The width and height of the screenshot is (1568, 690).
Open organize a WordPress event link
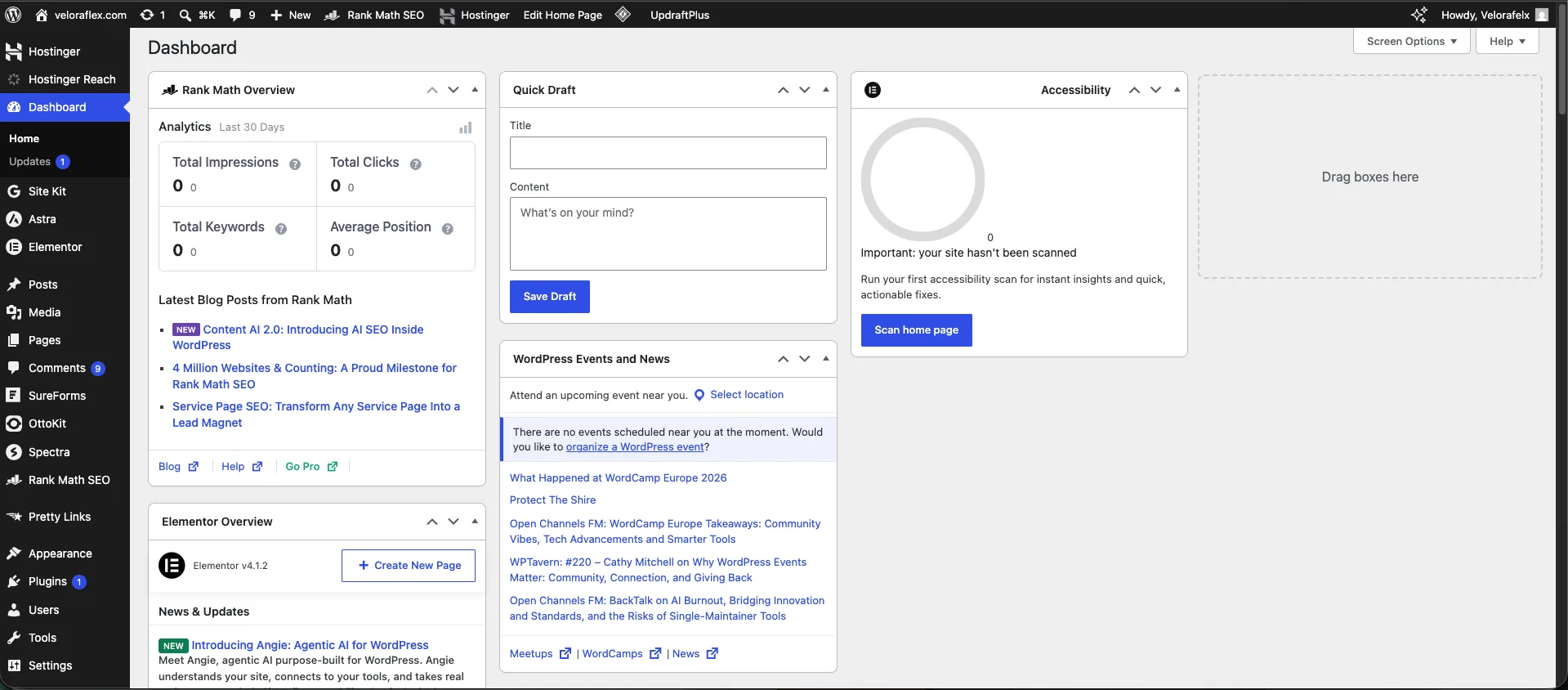pyautogui.click(x=635, y=447)
